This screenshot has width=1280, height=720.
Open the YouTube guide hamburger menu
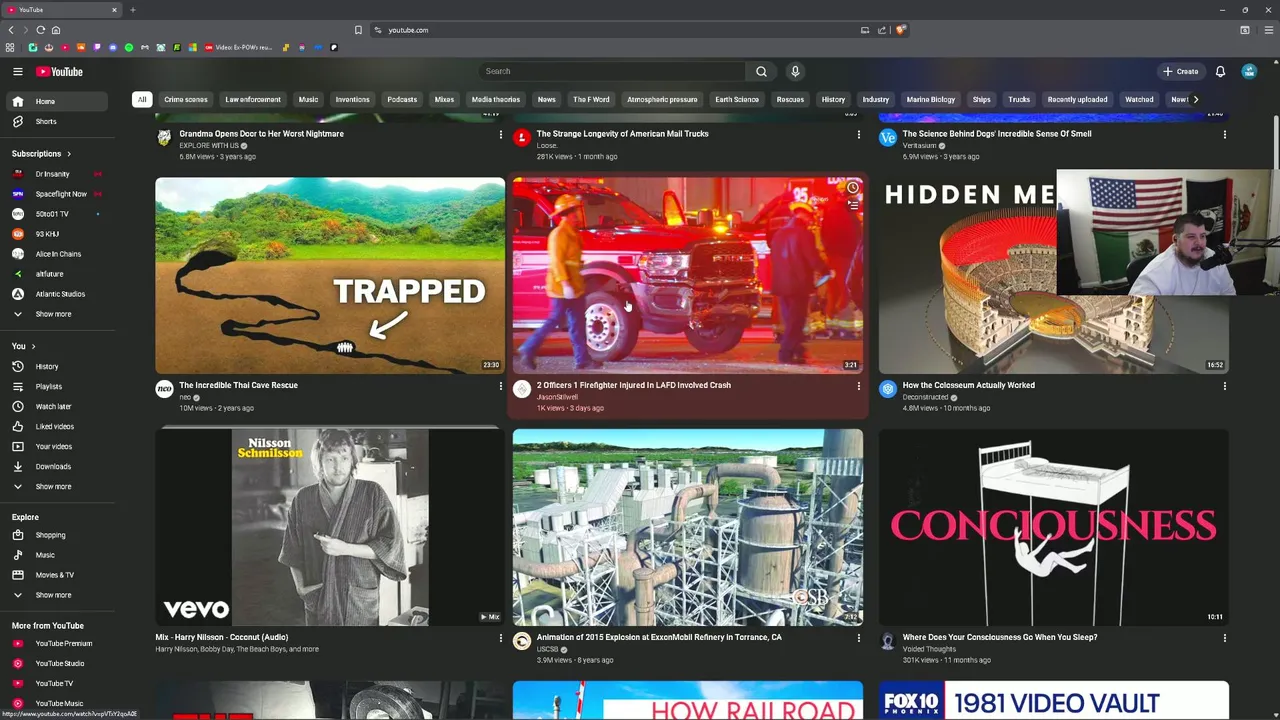pyautogui.click(x=17, y=71)
